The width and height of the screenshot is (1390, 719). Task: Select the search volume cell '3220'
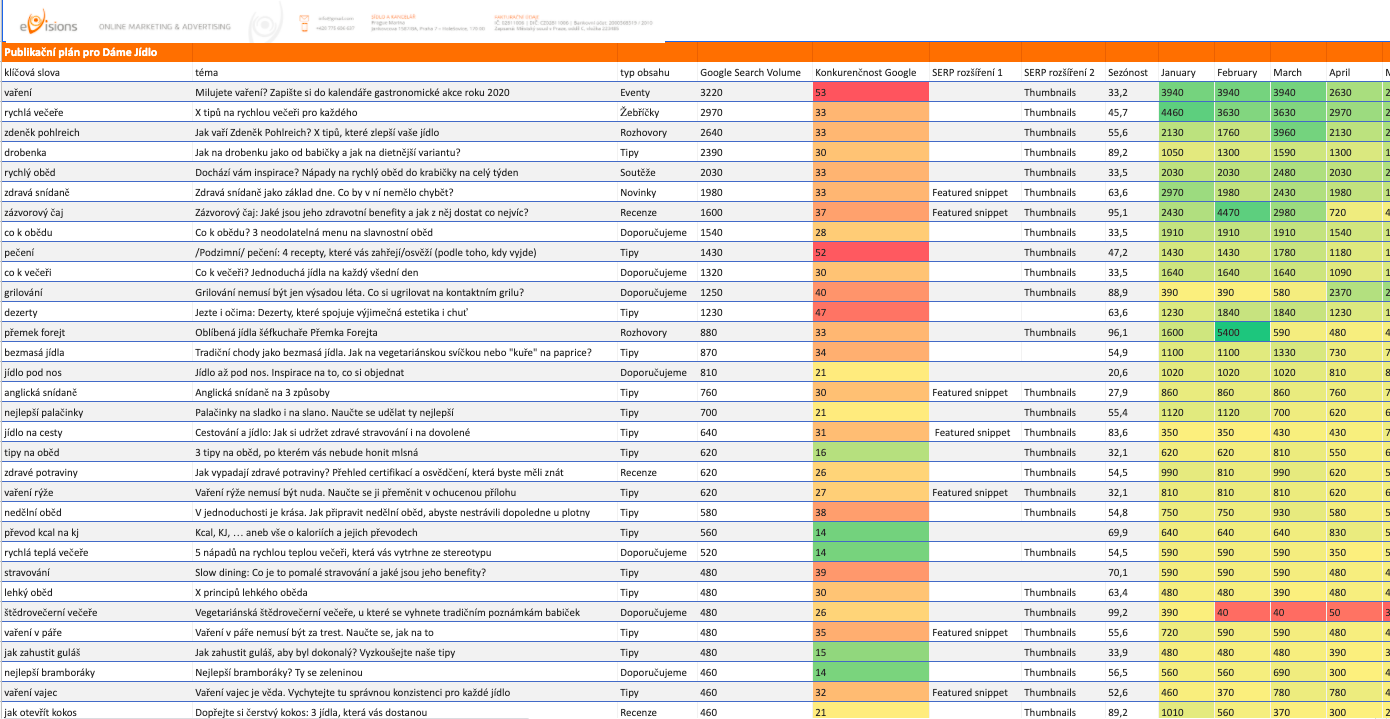coord(754,92)
